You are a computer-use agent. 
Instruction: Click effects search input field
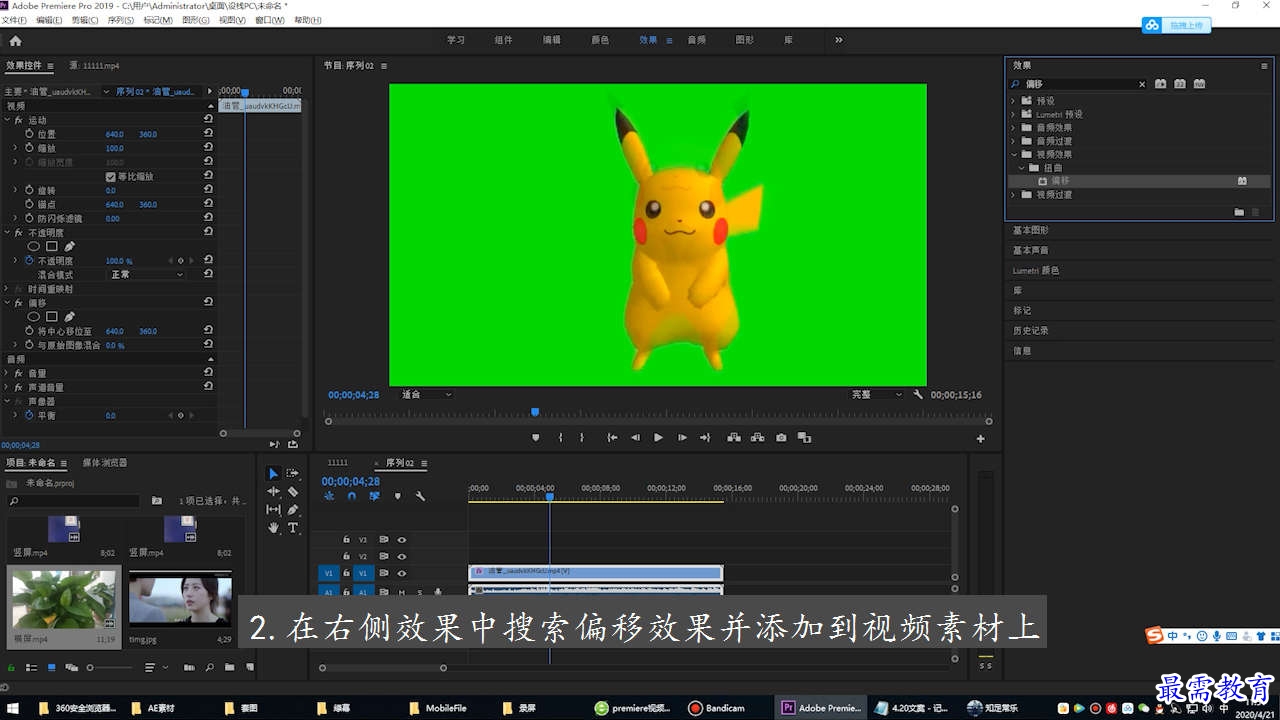[x=1078, y=84]
